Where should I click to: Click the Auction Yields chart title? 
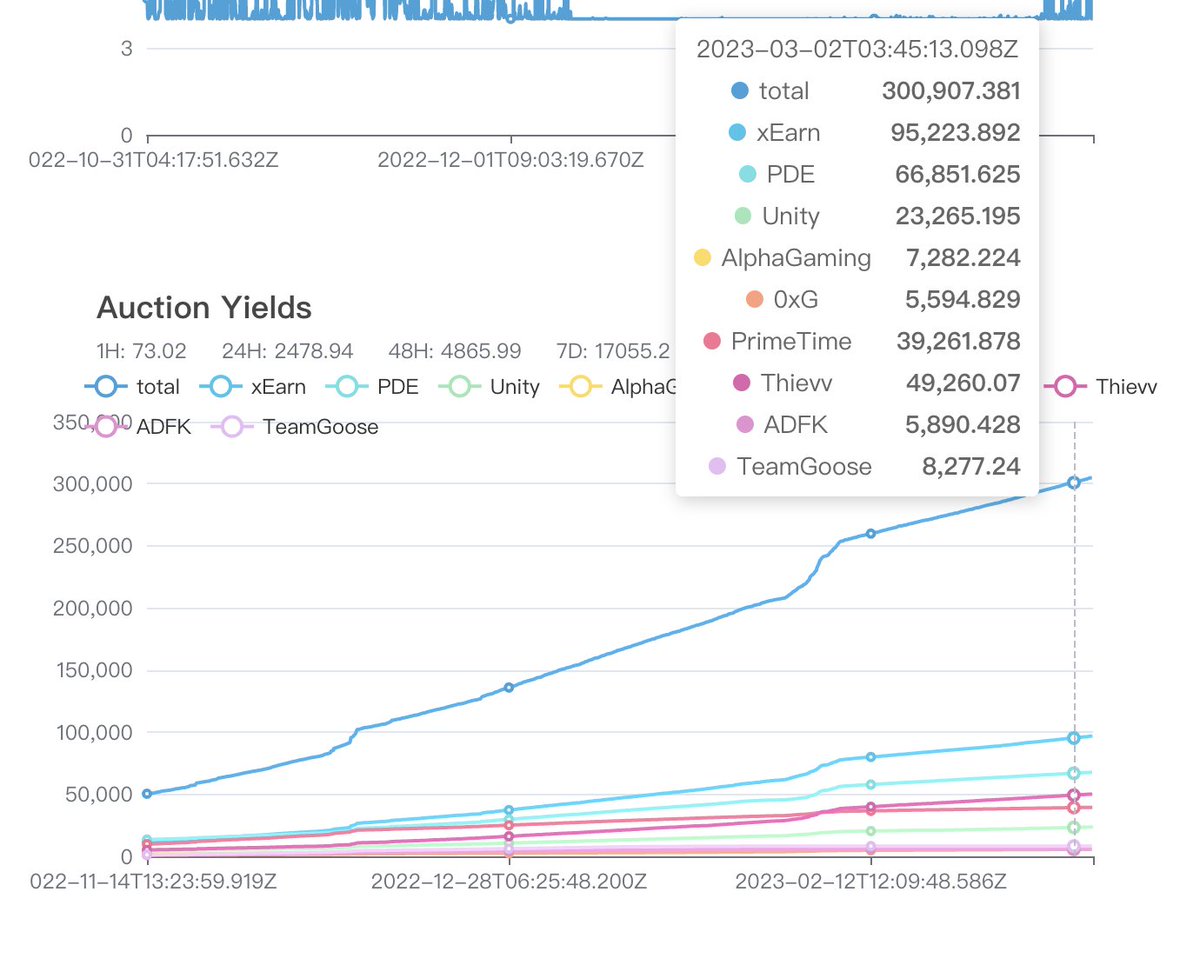click(x=204, y=307)
